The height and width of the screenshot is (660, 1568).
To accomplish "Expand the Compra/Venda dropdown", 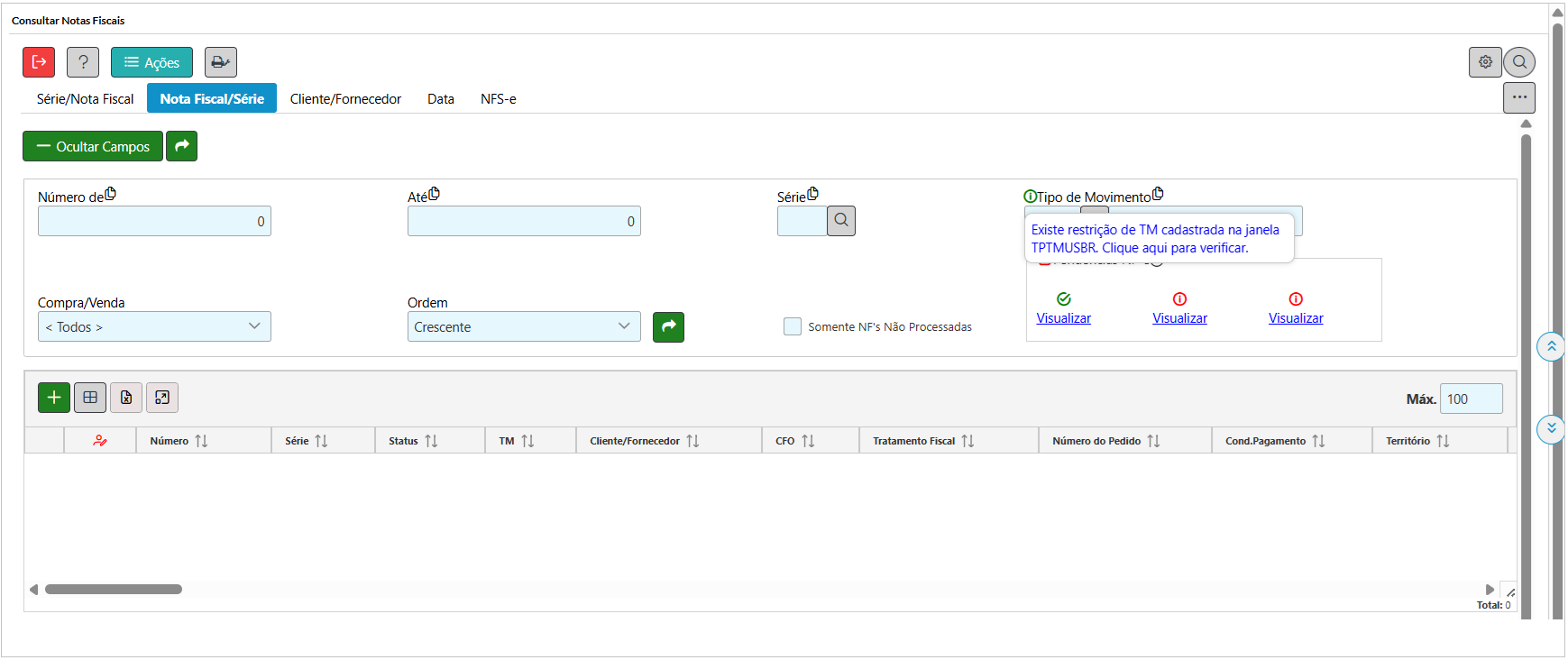I will (x=154, y=326).
